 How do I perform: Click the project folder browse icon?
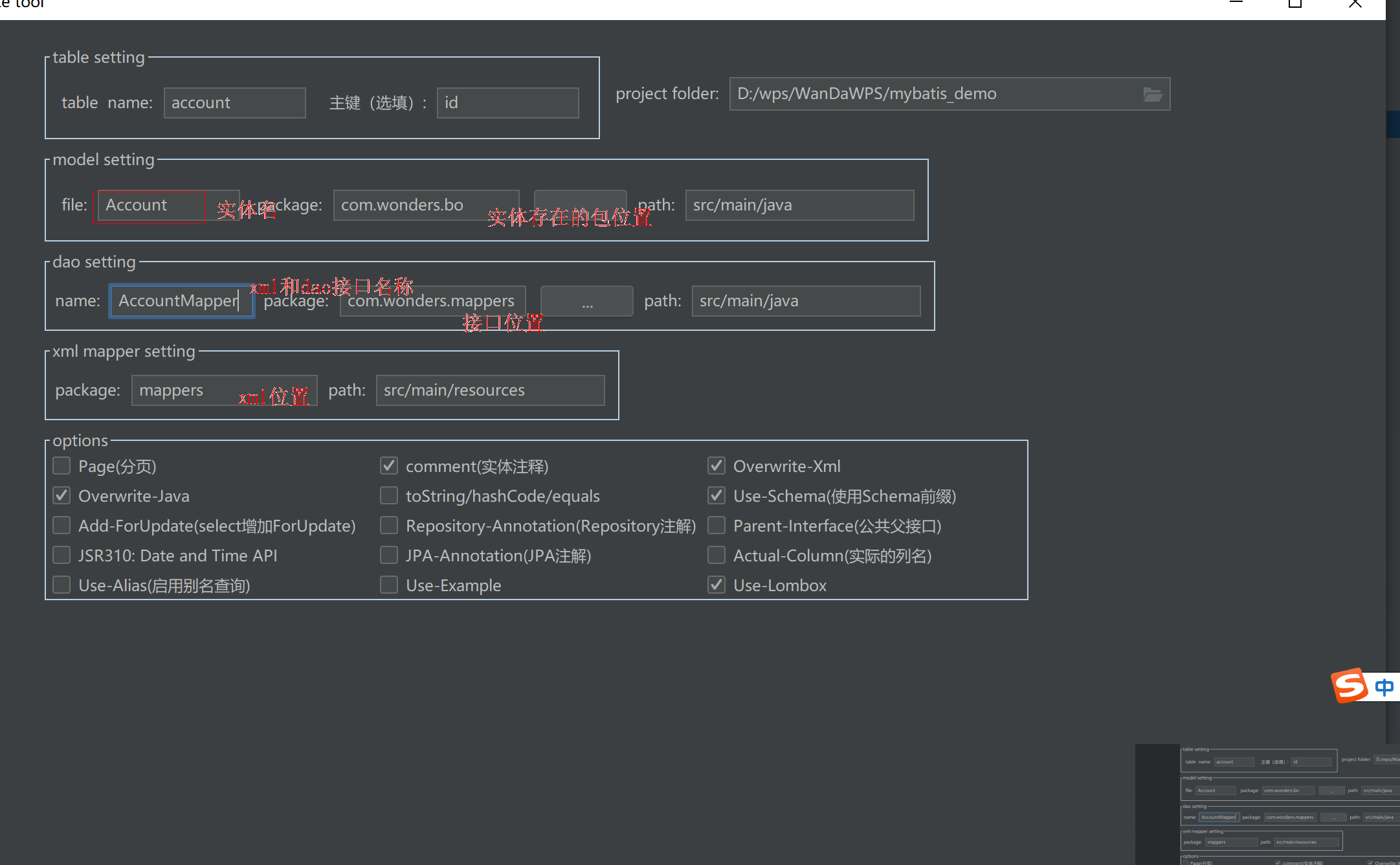click(x=1152, y=95)
